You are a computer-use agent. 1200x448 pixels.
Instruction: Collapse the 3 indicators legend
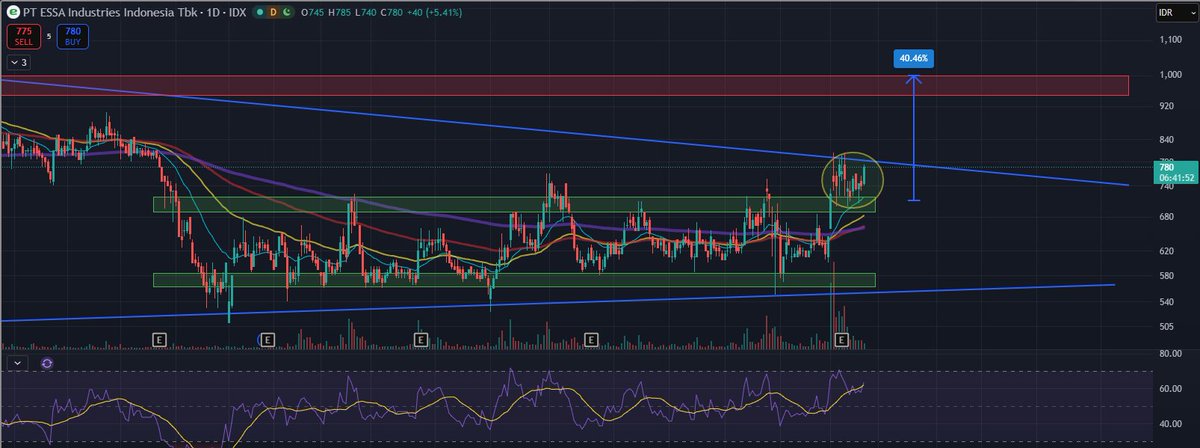coord(17,62)
